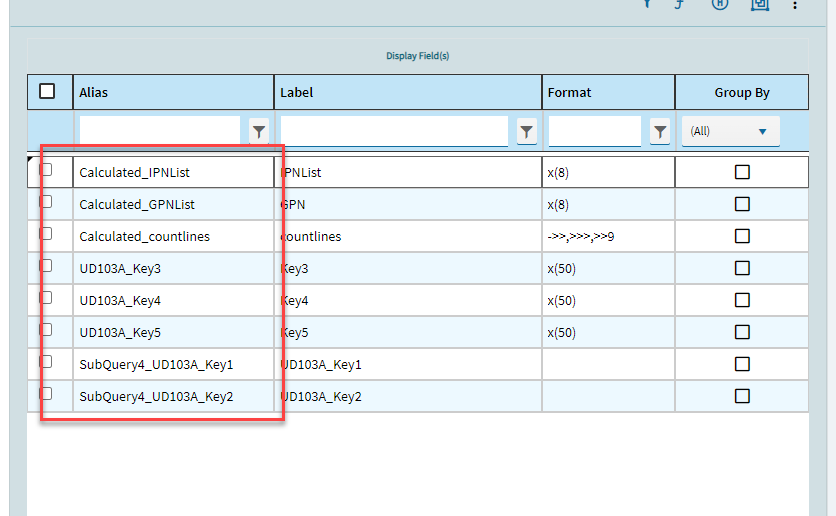Click the SubQuery4_UD103A_Key1 alias cell
This screenshot has height=516, width=836.
tap(173, 364)
